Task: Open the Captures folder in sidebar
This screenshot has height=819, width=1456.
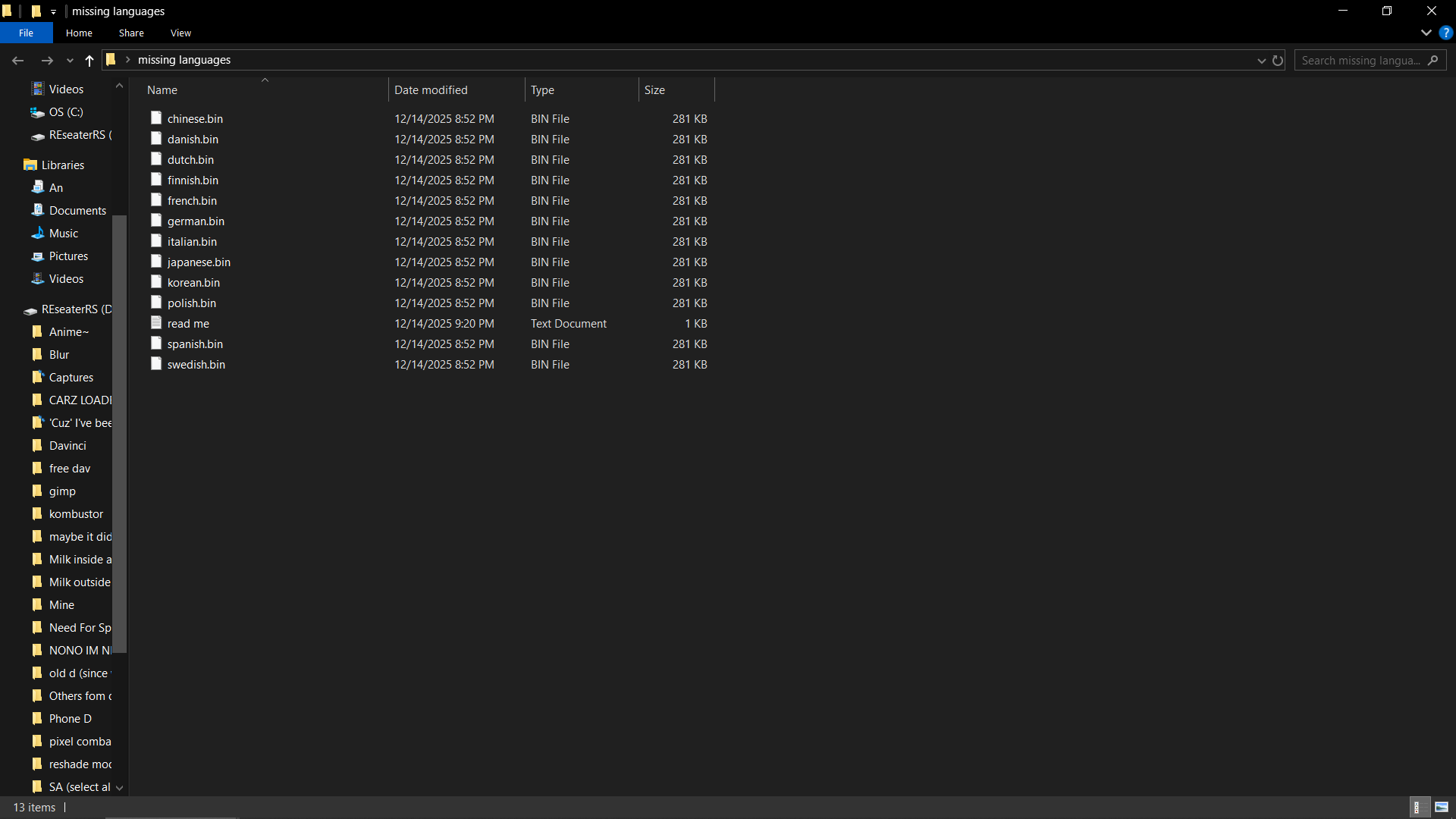Action: click(x=71, y=378)
